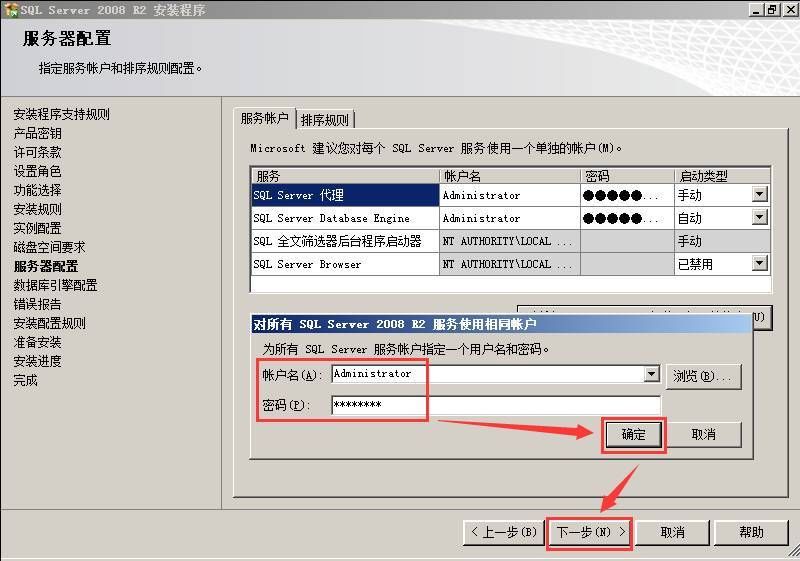Click the 密码 input field

click(495, 405)
